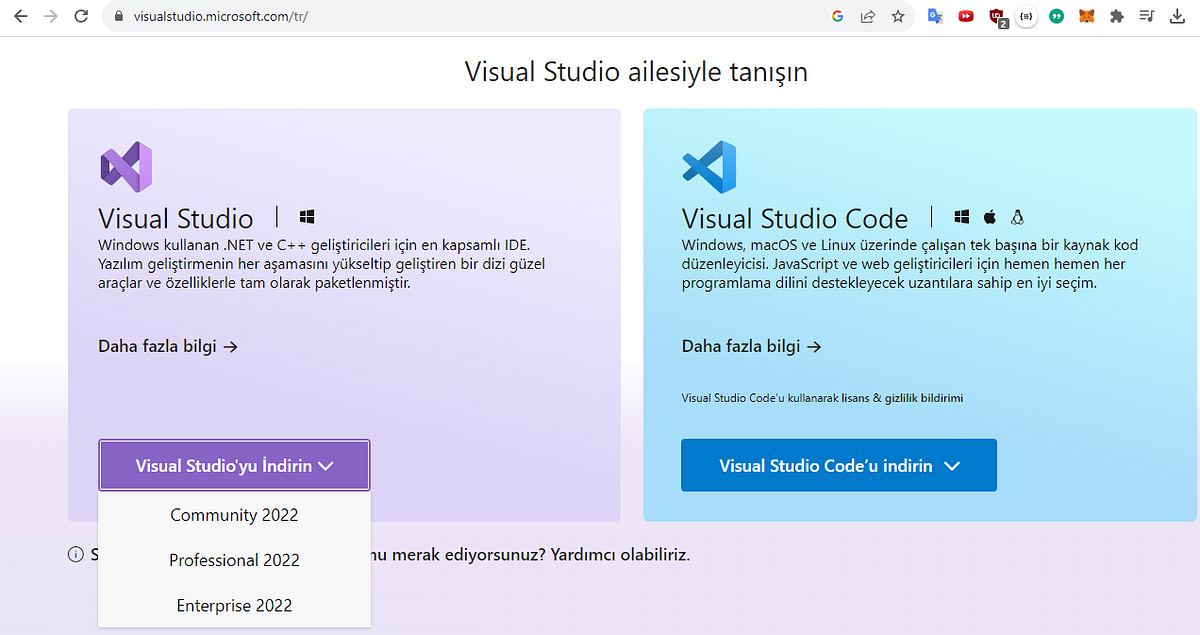Screen dimensions: 1200x635
Task: Open the MetaMask extension
Action: [x=1086, y=16]
